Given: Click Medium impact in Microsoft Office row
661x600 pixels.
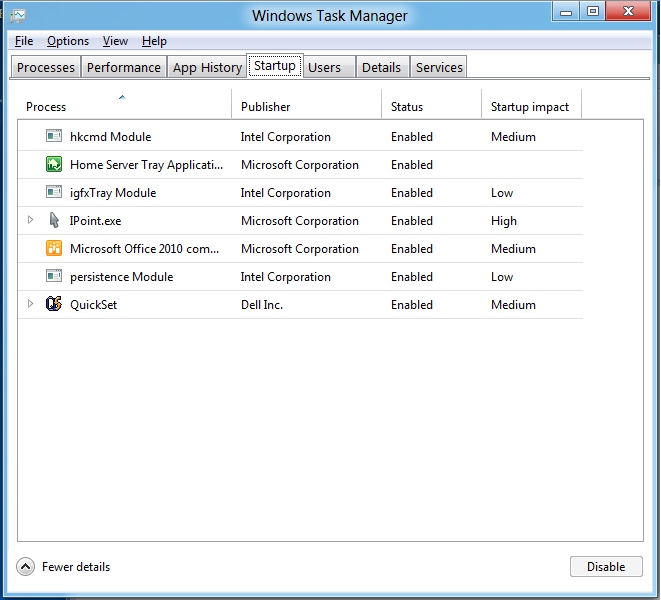Looking at the screenshot, I should [513, 249].
